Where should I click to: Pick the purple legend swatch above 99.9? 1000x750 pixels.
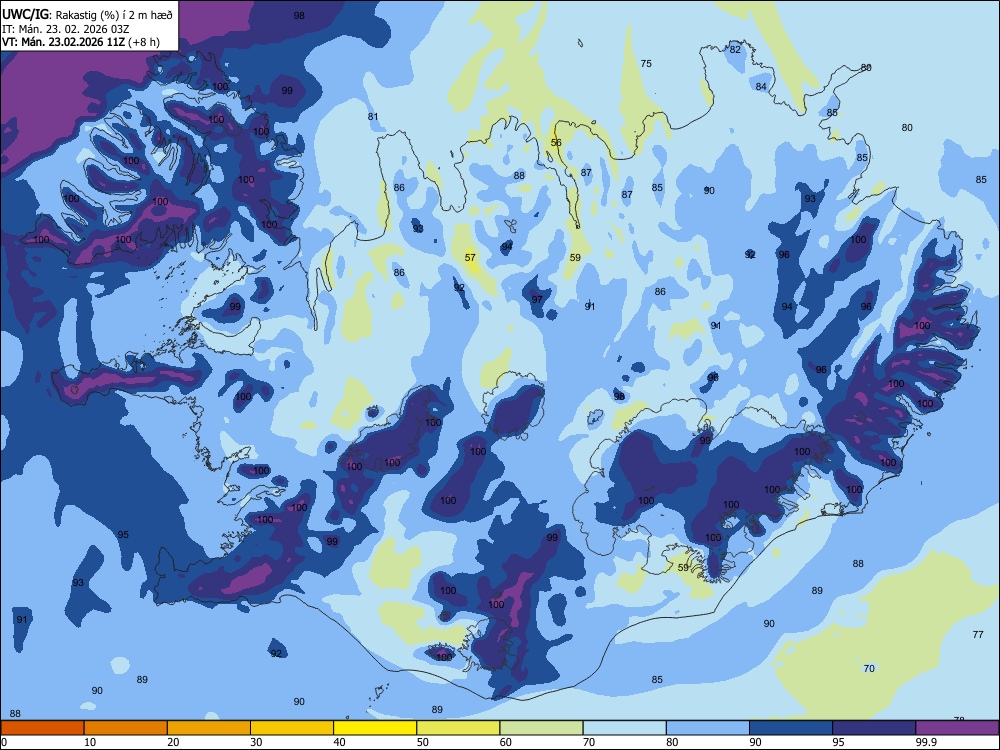tap(957, 728)
